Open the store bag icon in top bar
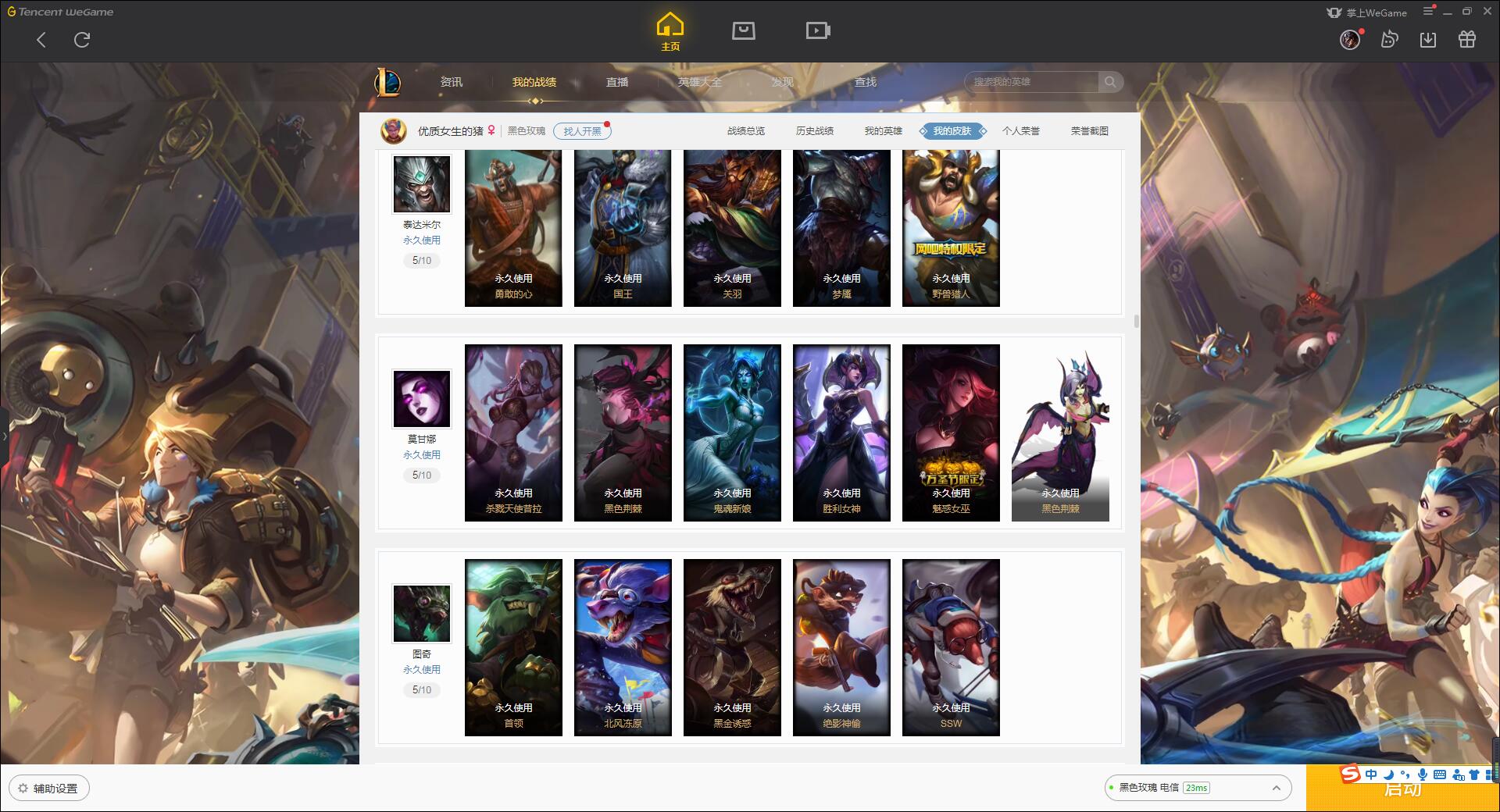Viewport: 1500px width, 812px height. coord(743,30)
